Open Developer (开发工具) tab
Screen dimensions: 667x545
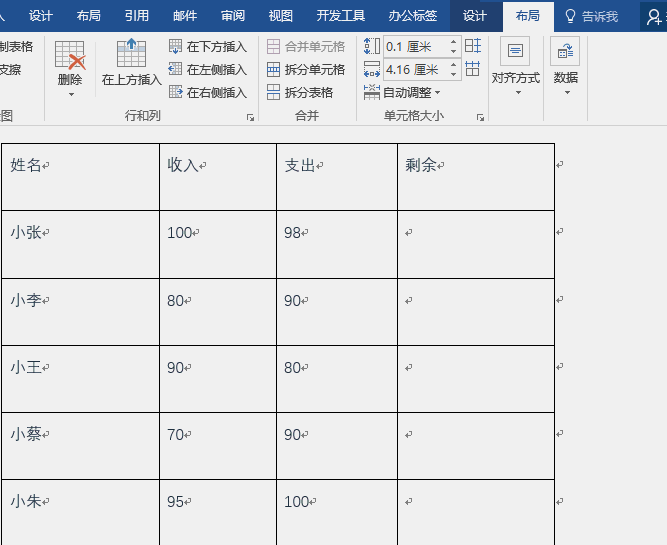coord(341,16)
